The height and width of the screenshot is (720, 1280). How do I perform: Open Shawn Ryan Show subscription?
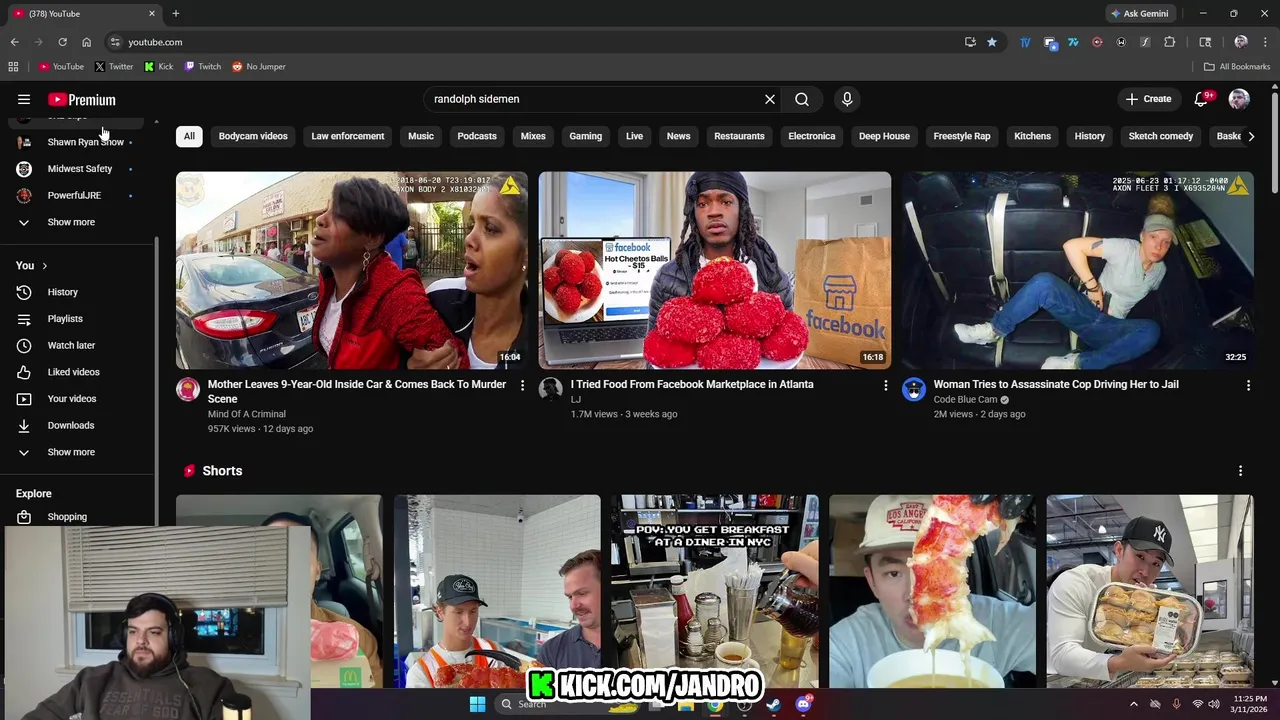click(80, 142)
